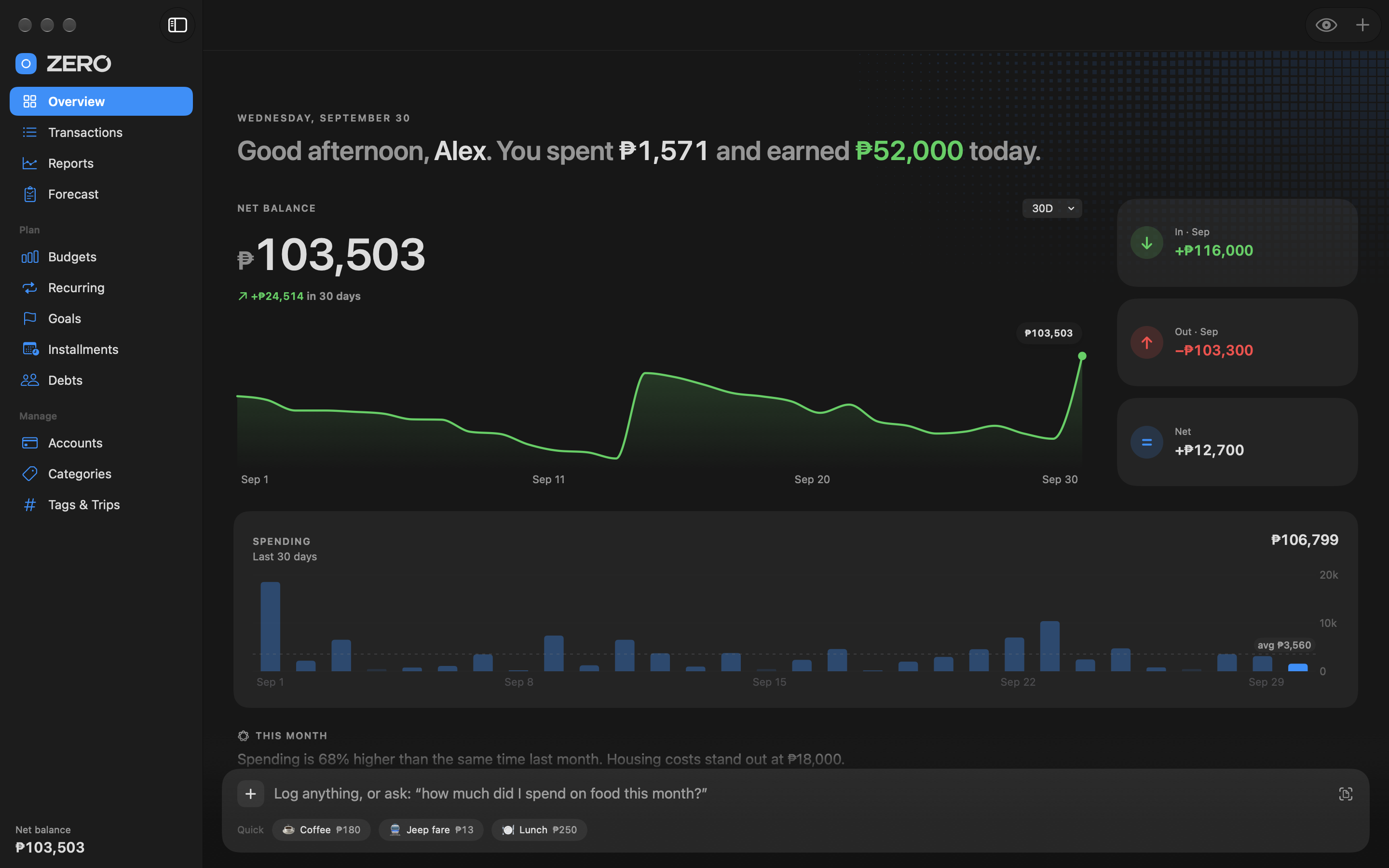Screen dimensions: 1389x868
Task: Click the −₱103,300 outgoing amount
Action: (1213, 350)
